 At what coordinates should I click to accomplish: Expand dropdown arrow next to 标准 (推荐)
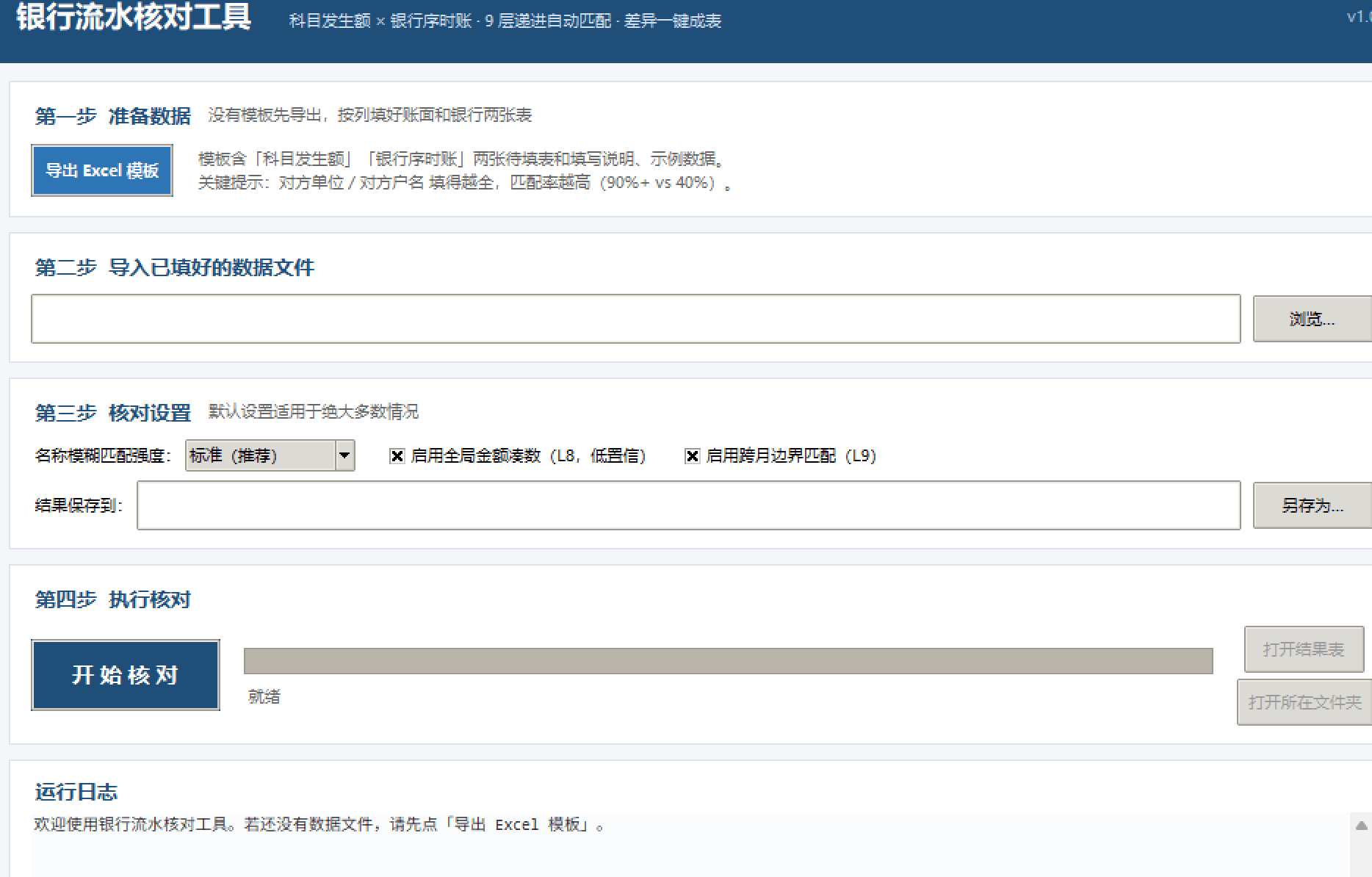344,455
